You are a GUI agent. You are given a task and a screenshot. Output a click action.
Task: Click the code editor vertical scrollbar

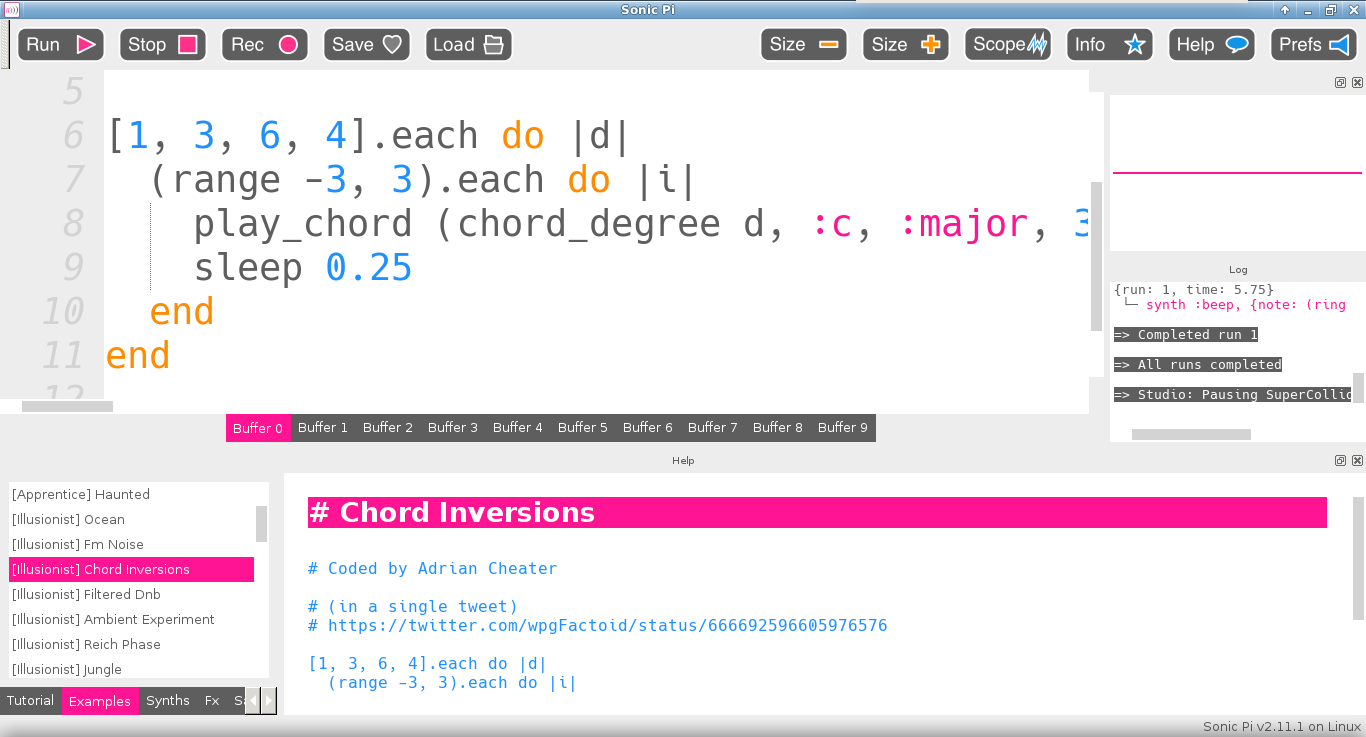1096,256
